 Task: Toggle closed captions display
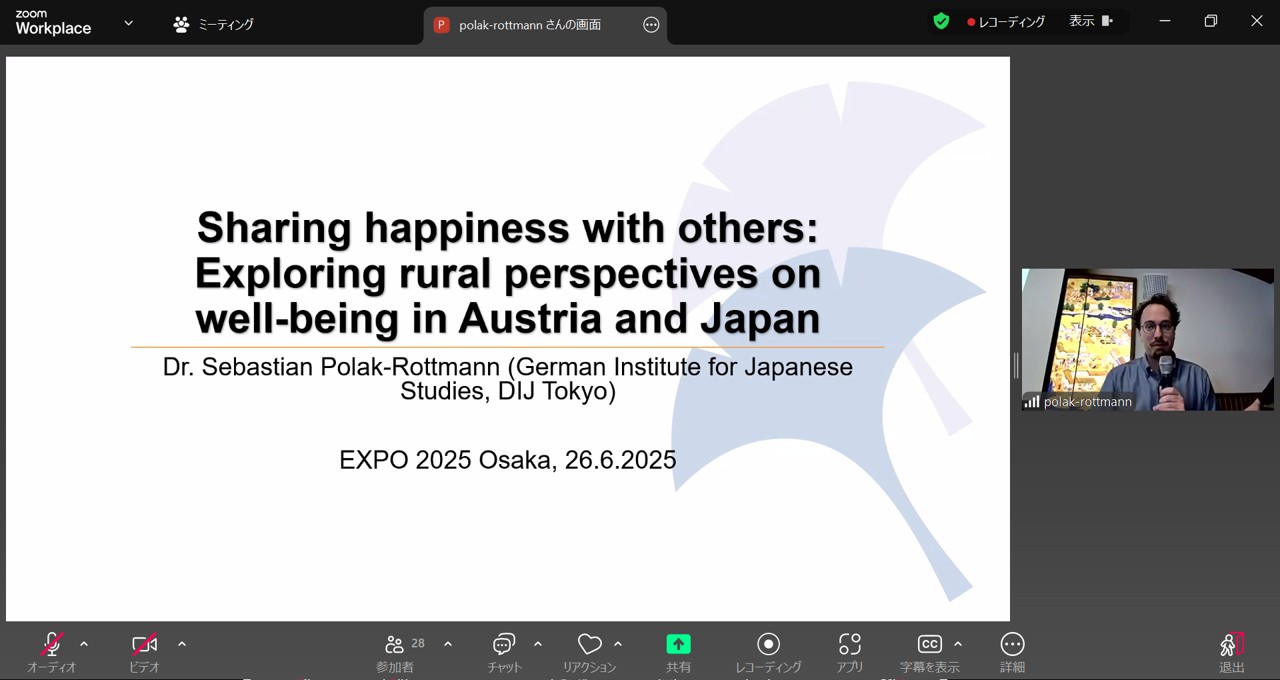[x=929, y=645]
